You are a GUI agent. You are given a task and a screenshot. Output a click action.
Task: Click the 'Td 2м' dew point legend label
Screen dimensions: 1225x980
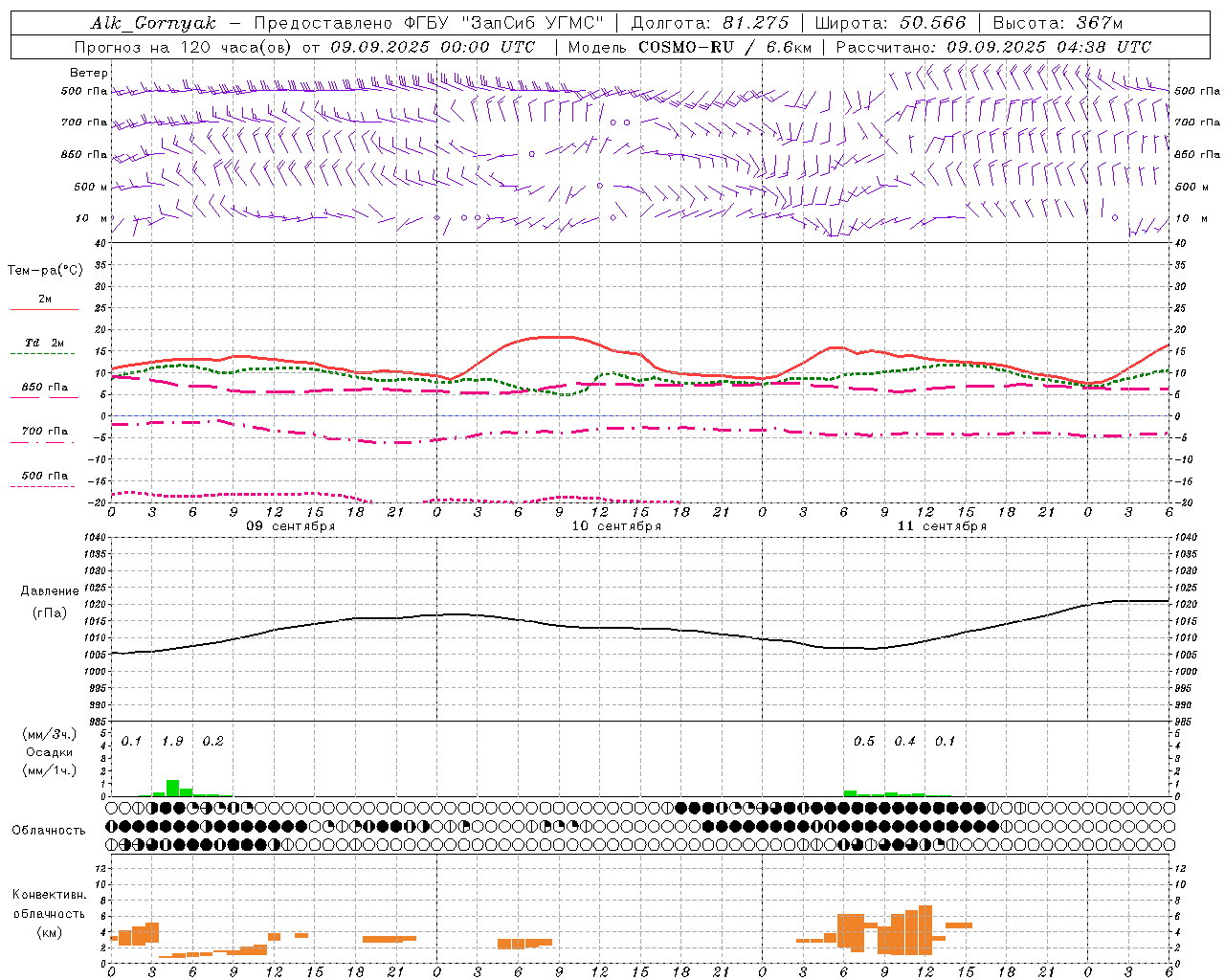(45, 343)
